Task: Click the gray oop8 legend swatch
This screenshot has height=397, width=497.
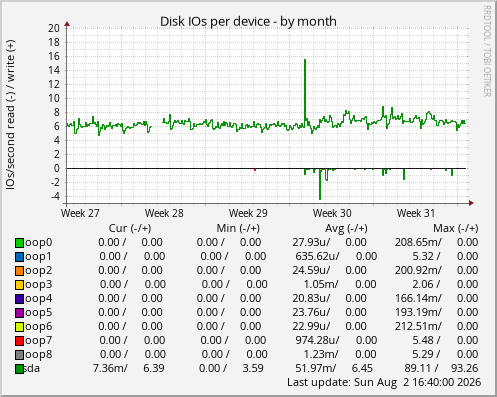Action: pyautogui.click(x=19, y=355)
